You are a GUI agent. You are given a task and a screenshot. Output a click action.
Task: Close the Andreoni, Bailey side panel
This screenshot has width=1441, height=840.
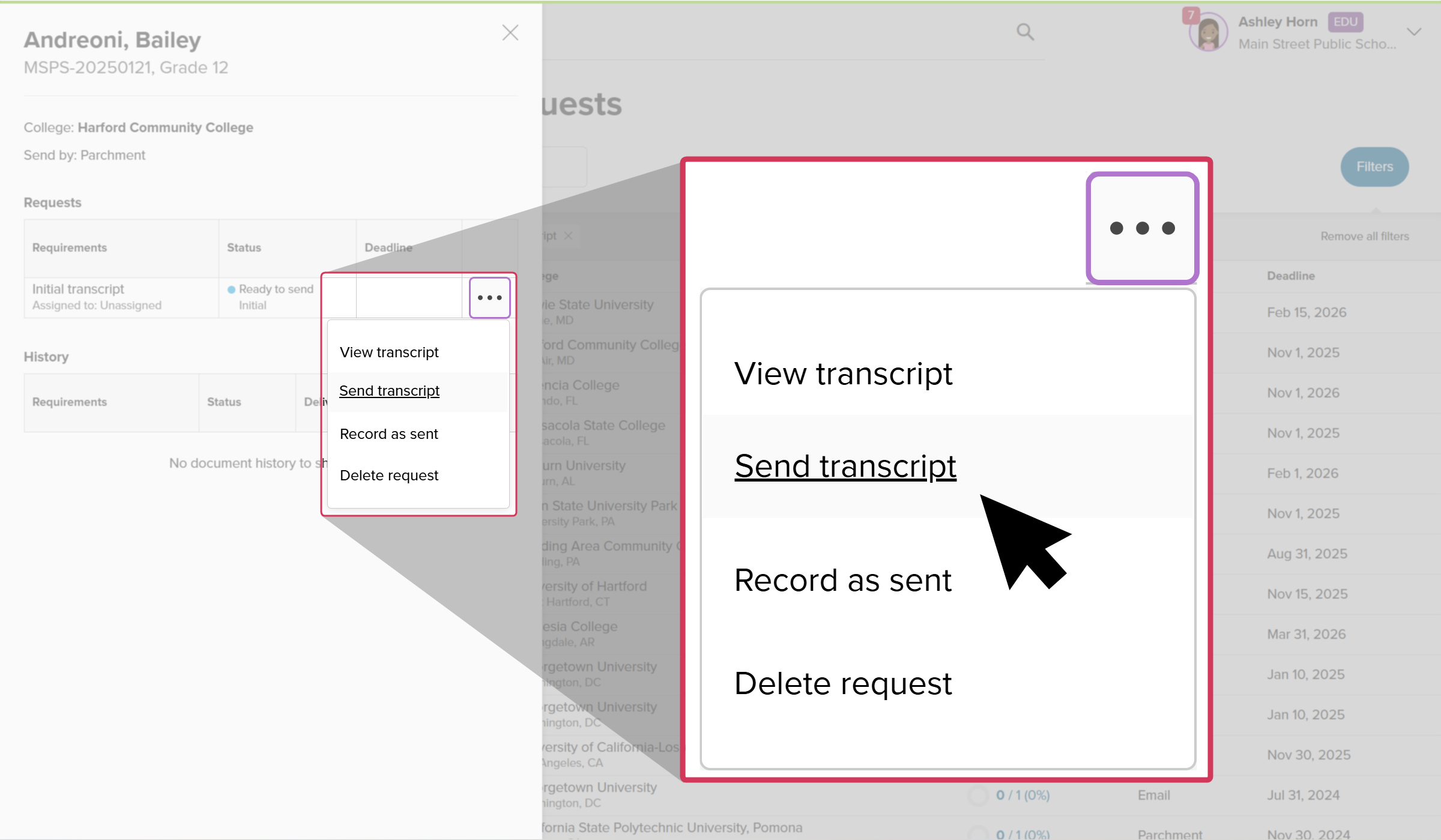pyautogui.click(x=510, y=32)
